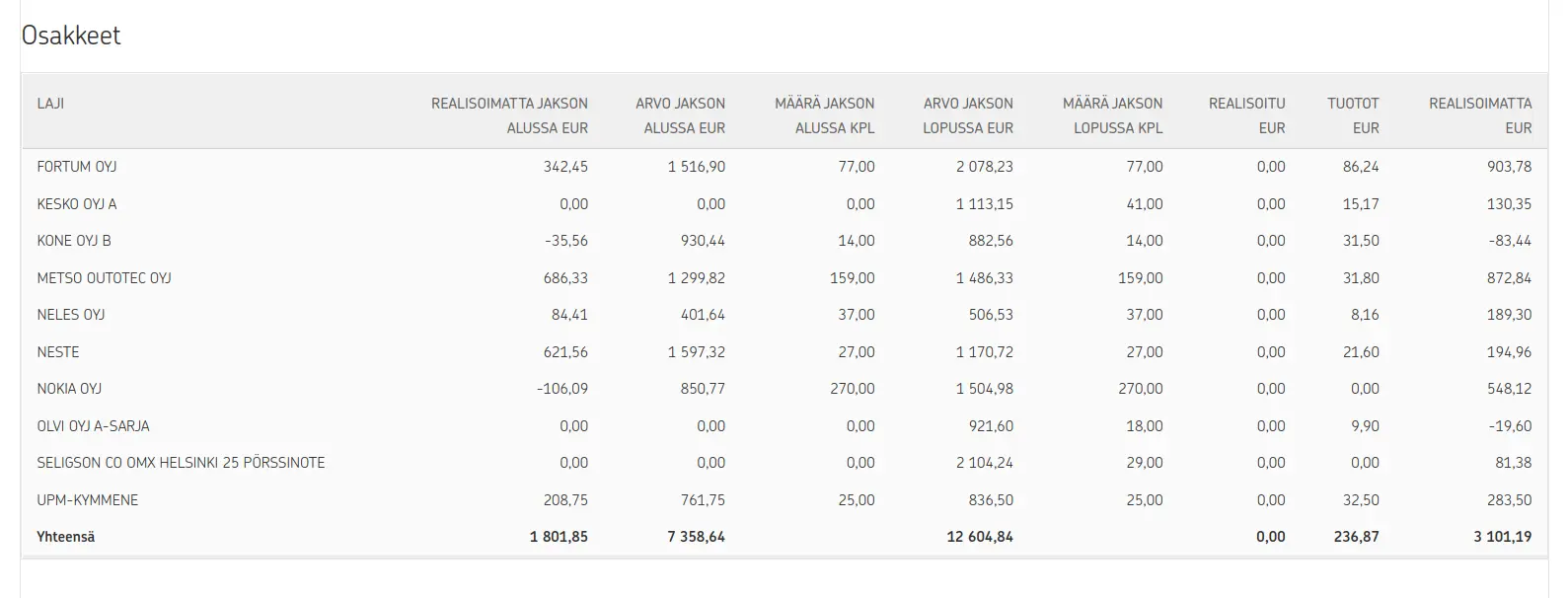
Task: Click total unrealized 3 101,19
Action: 1503,537
